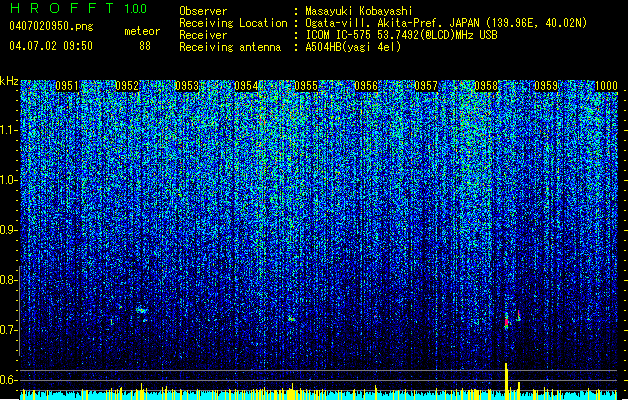Click the small meteor echo below 0955
The height and width of the screenshot is (400, 629).
tap(292, 319)
